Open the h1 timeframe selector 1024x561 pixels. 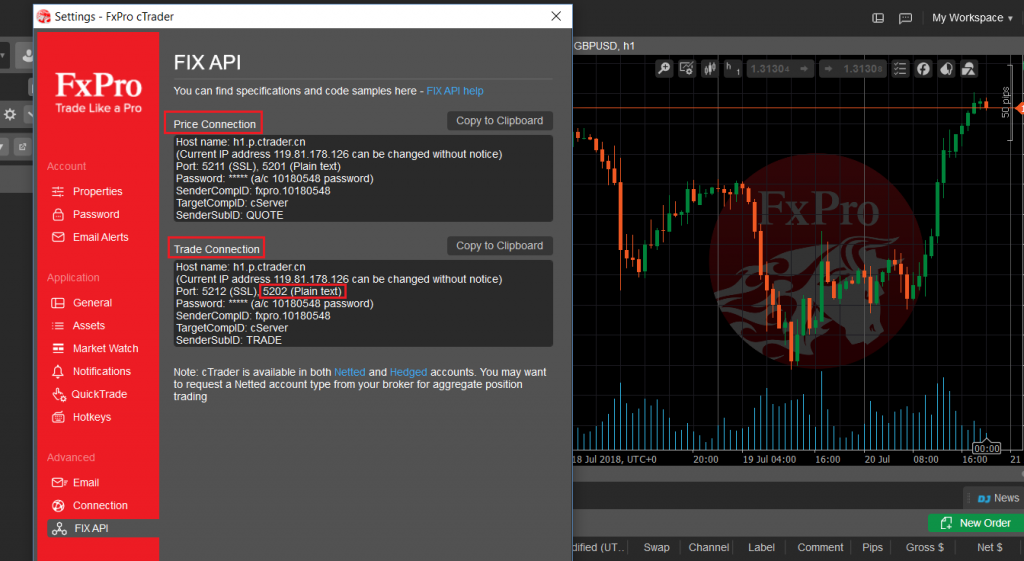[x=733, y=69]
